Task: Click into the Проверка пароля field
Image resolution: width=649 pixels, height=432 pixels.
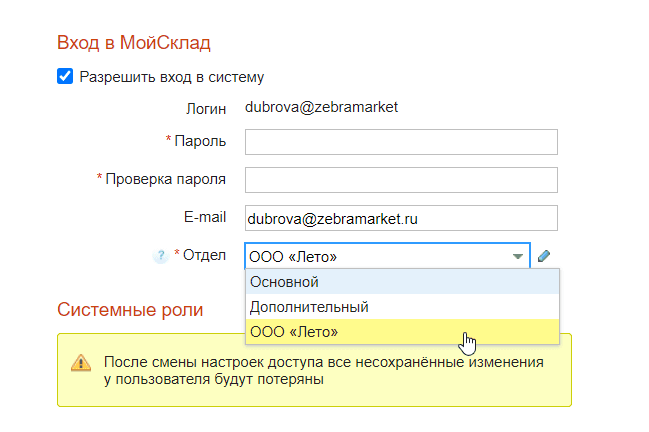Action: pyautogui.click(x=400, y=180)
